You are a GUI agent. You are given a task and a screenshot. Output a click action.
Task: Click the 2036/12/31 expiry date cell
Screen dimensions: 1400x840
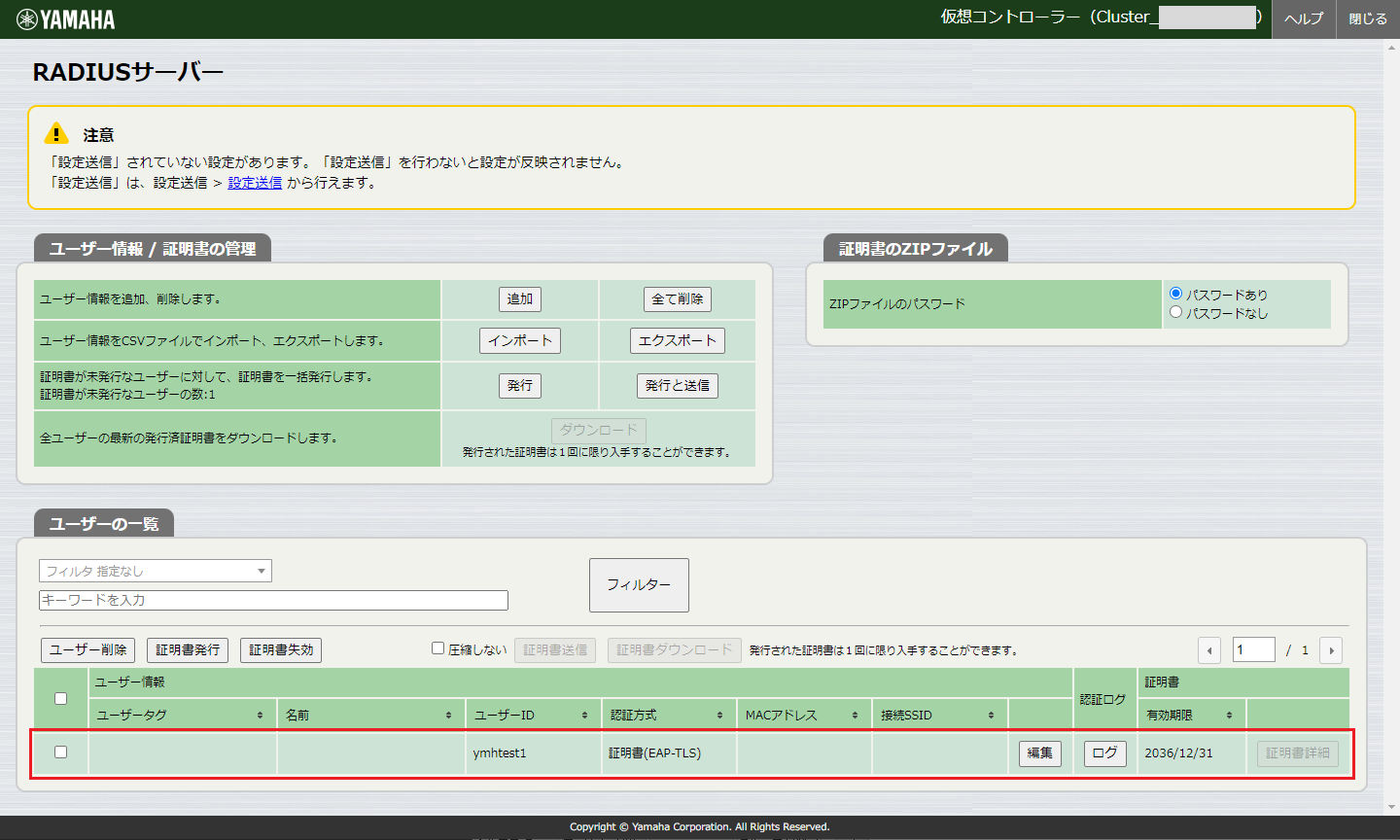1192,753
